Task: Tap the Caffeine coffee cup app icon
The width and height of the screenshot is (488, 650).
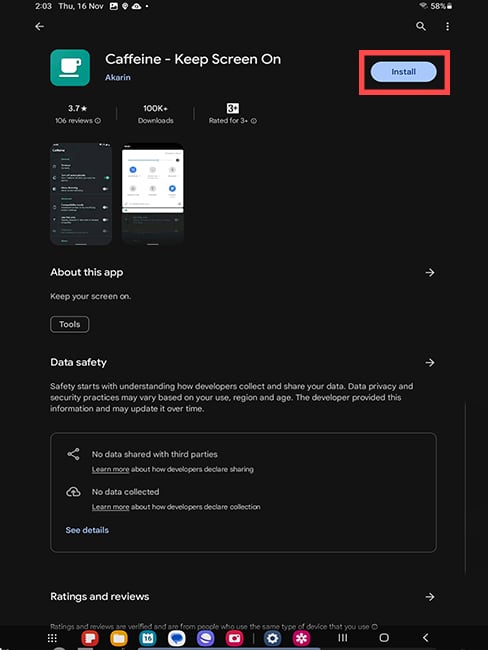Action: click(70, 68)
